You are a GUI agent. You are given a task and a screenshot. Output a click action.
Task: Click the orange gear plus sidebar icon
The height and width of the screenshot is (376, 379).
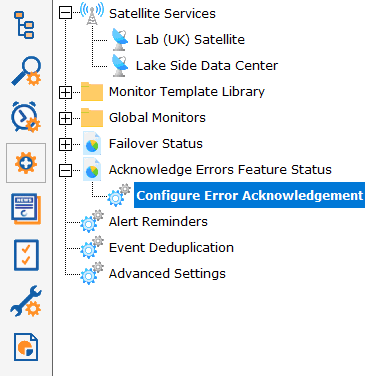coord(26,163)
